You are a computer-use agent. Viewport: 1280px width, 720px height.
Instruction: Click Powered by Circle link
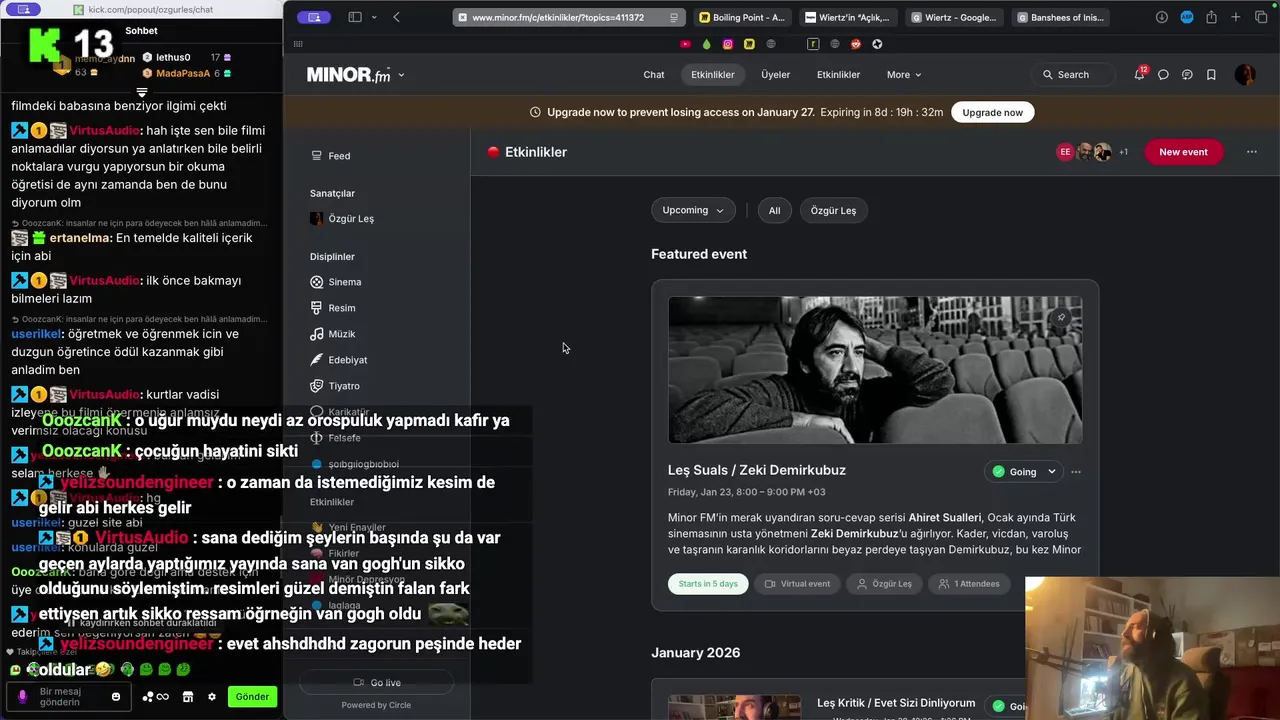coord(376,705)
